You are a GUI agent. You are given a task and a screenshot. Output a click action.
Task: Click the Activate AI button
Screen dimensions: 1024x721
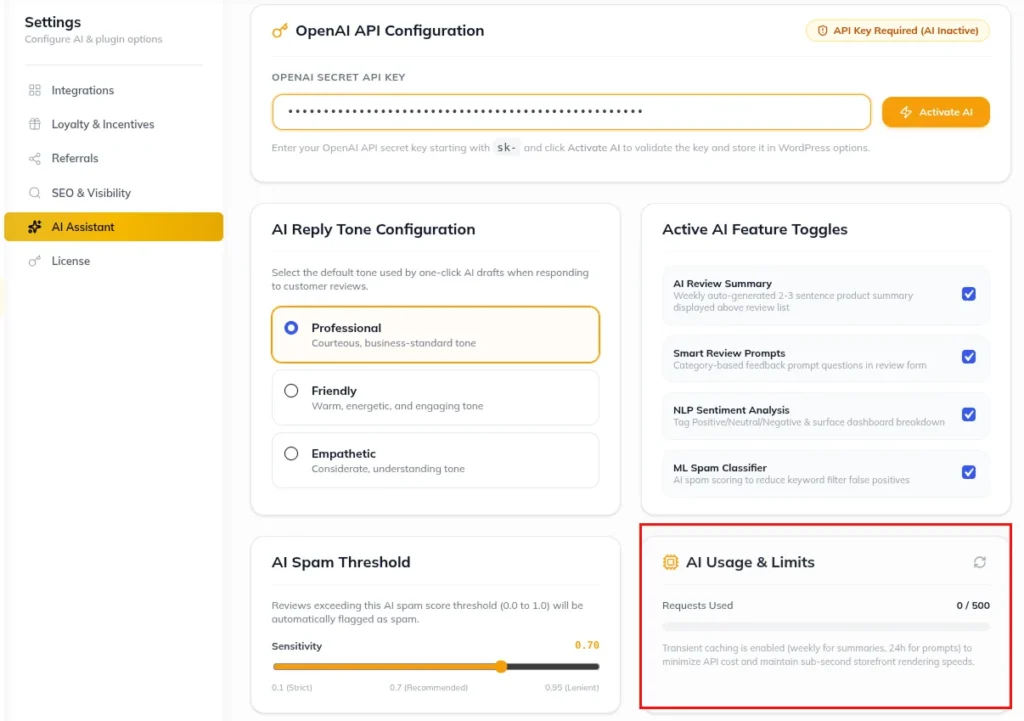click(x=935, y=112)
